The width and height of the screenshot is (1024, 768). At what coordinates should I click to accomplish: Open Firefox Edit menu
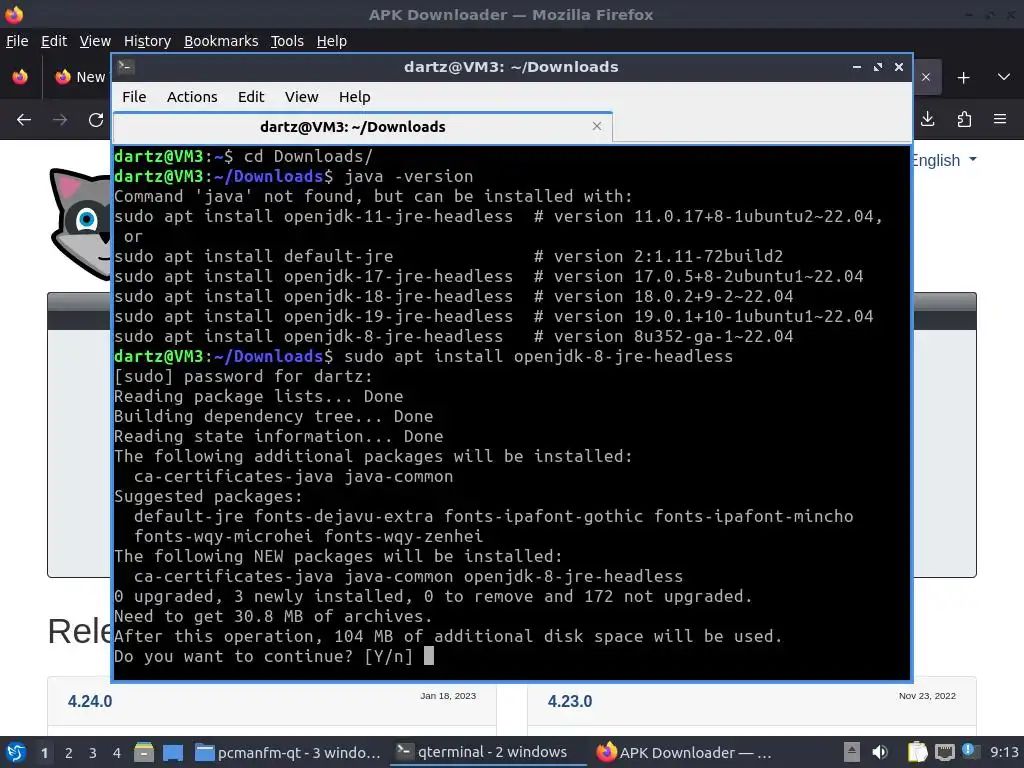(x=54, y=41)
